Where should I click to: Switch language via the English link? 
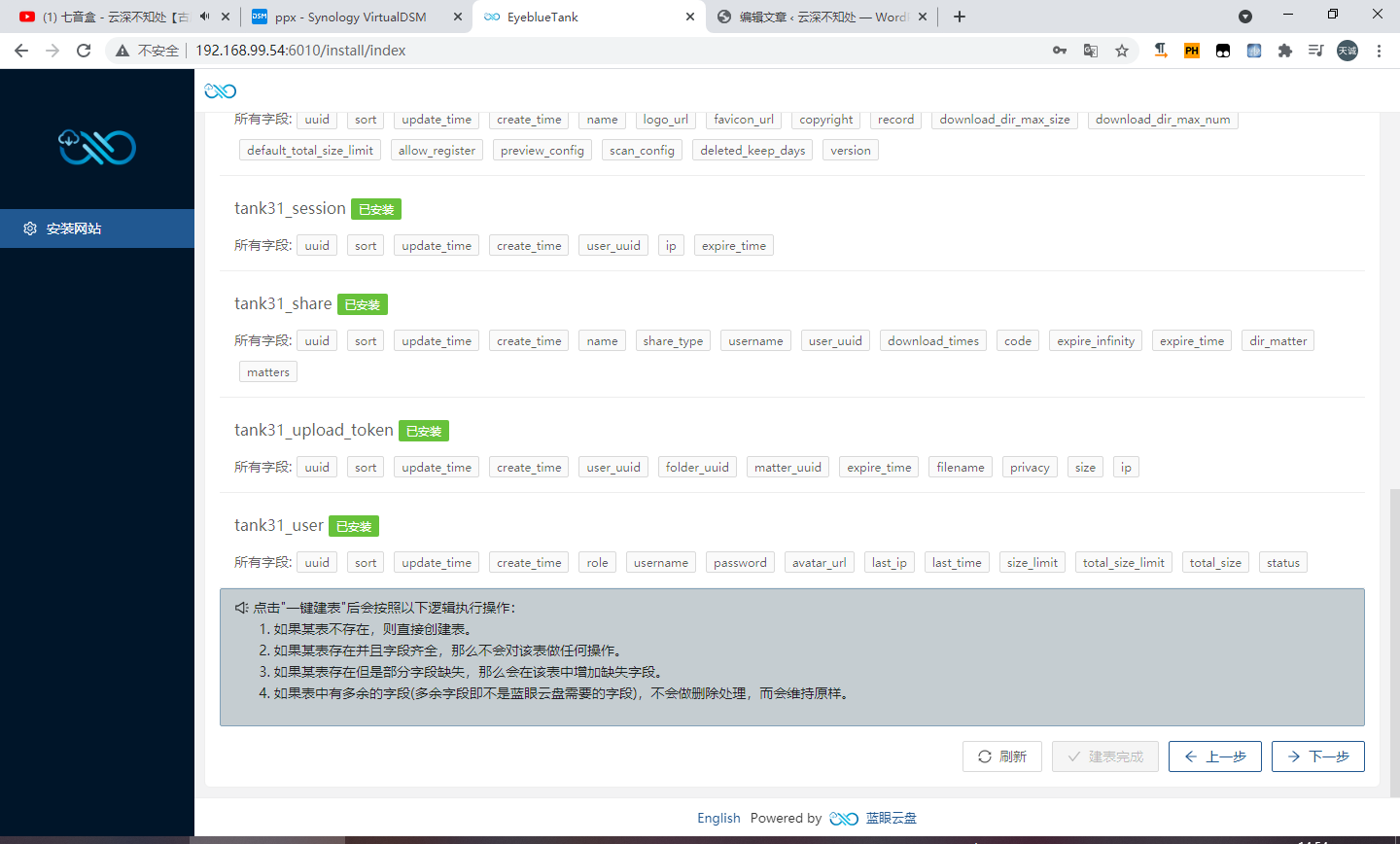pos(718,818)
